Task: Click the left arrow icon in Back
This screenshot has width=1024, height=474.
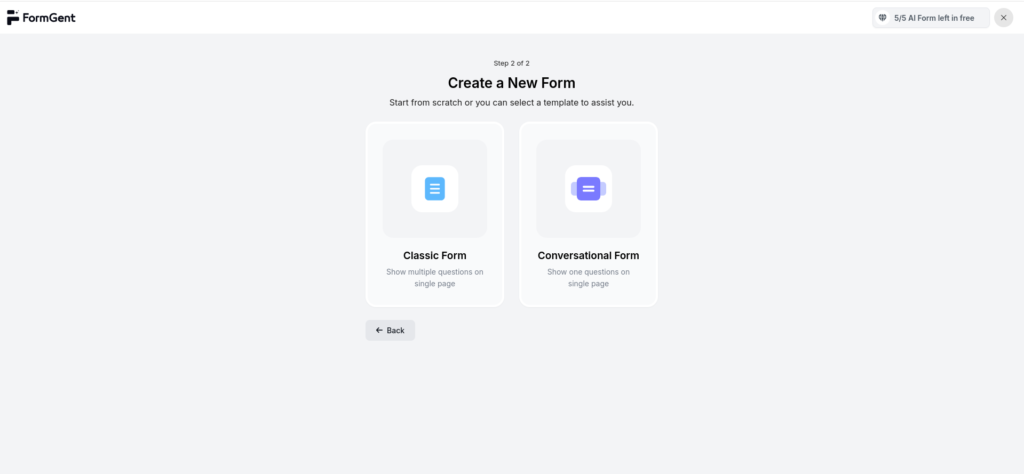Action: point(379,330)
